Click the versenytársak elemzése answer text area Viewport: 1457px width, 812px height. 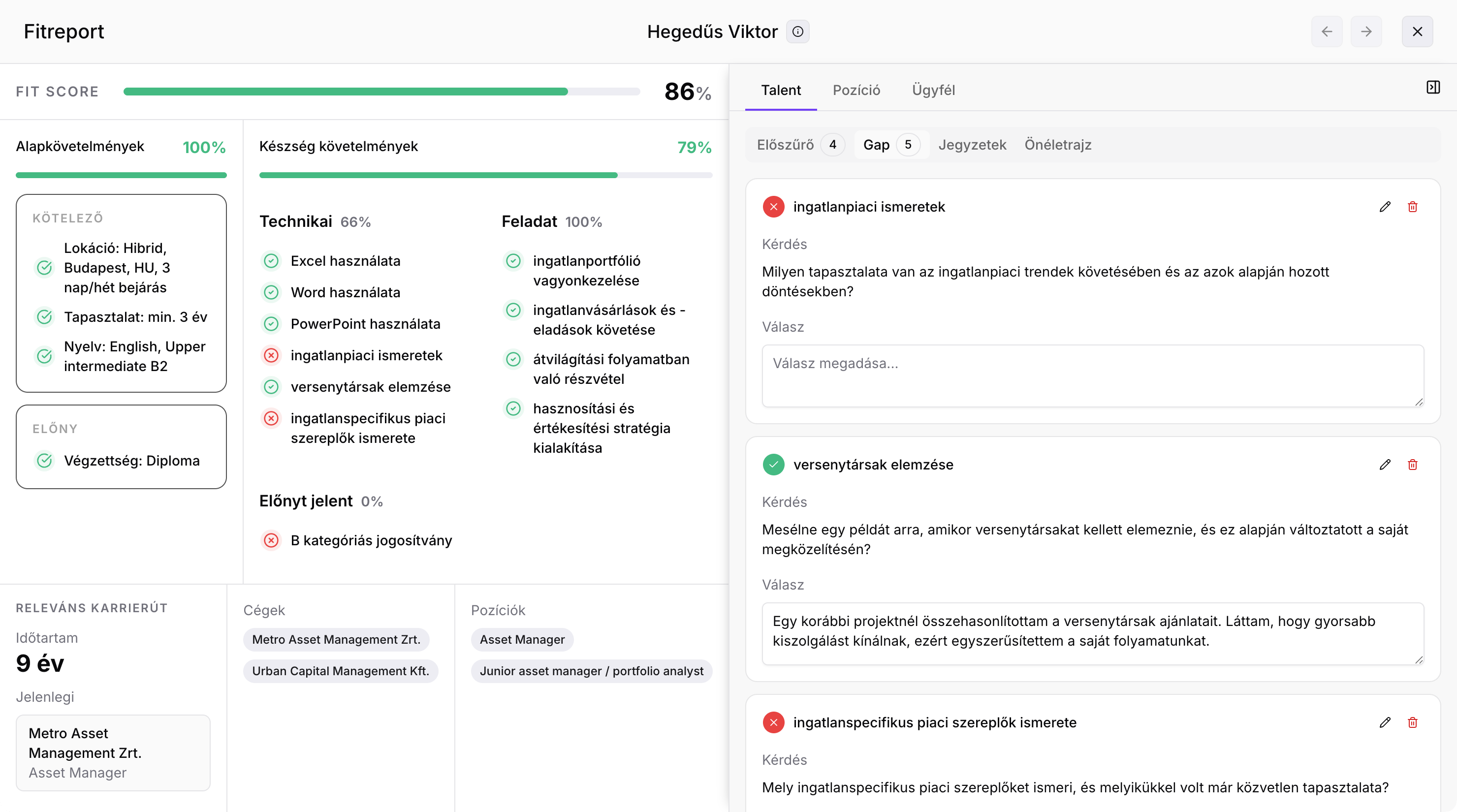tap(1093, 634)
